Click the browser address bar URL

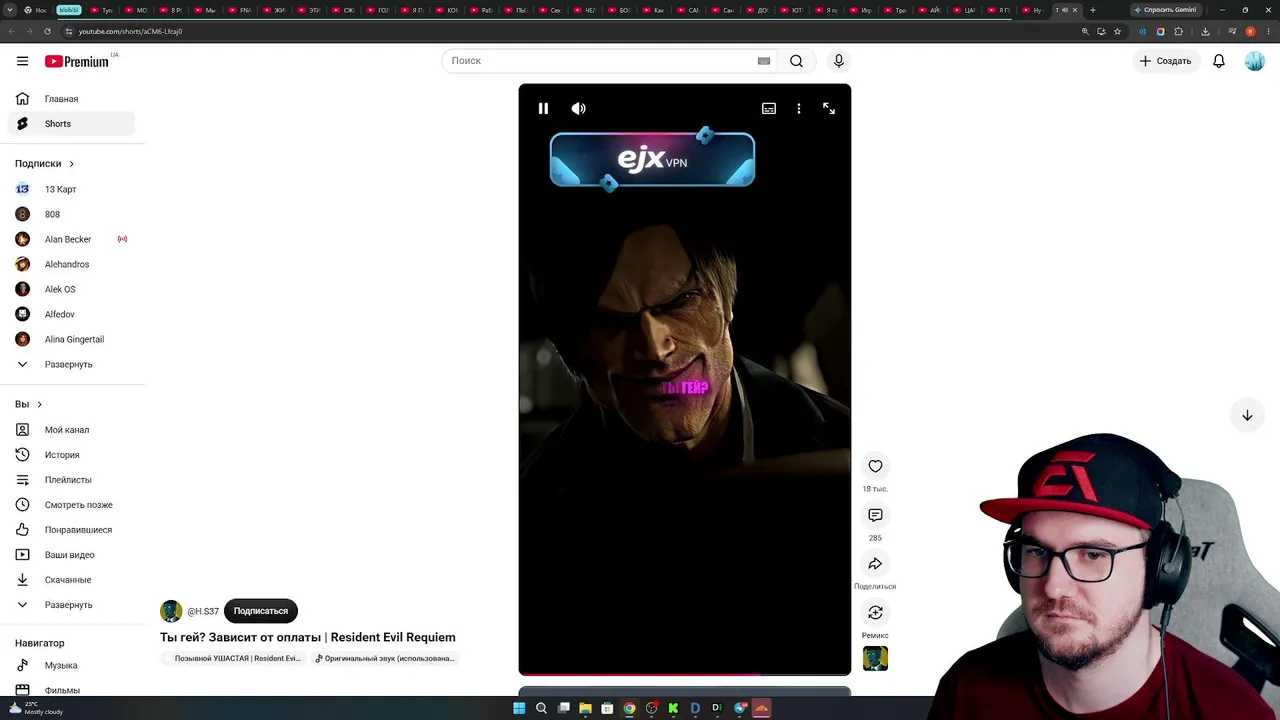pos(130,31)
